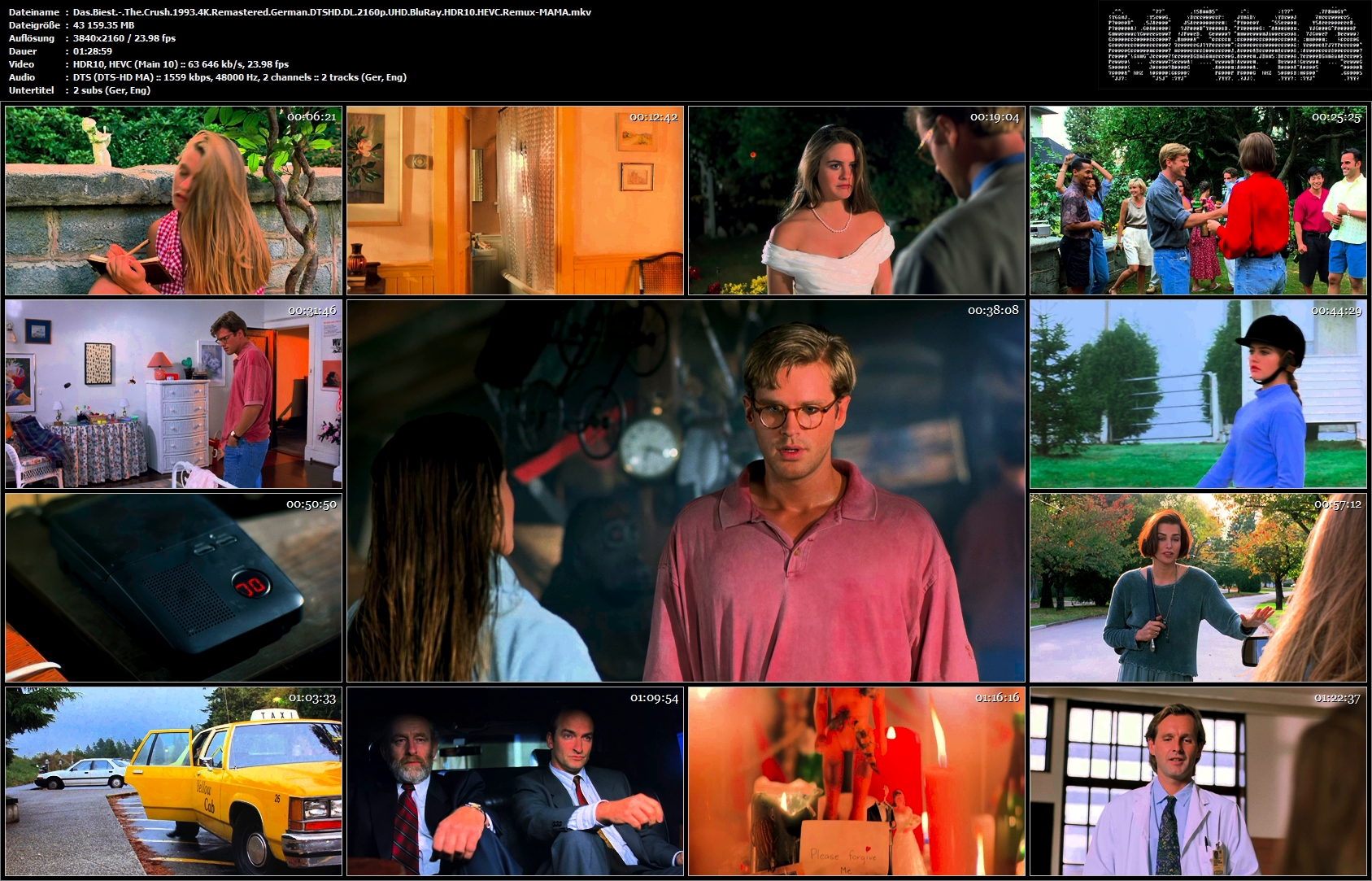The height and width of the screenshot is (881, 1372).
Task: Select the file name ending in MAMA.mkv
Action: [332, 12]
